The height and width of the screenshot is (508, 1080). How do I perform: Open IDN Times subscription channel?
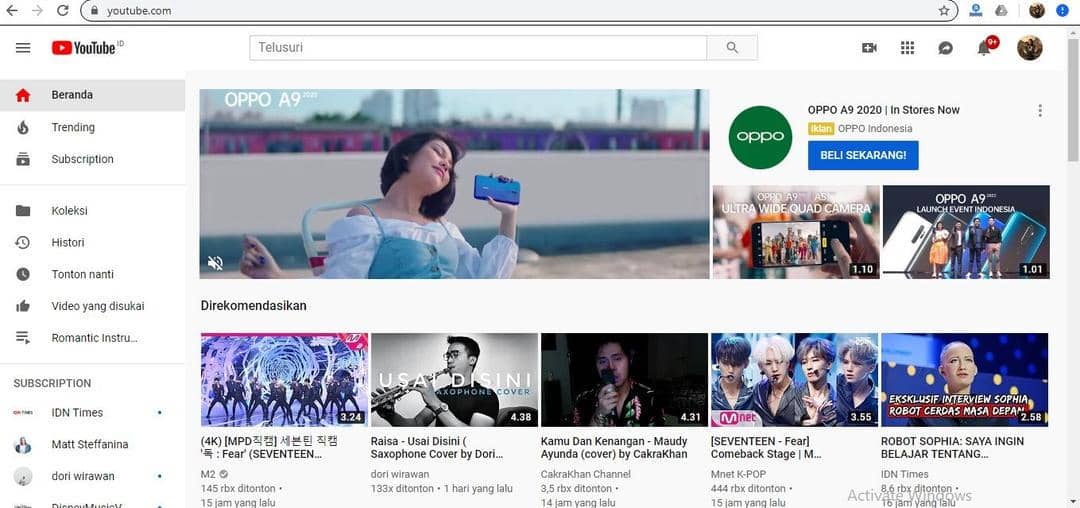(77, 413)
